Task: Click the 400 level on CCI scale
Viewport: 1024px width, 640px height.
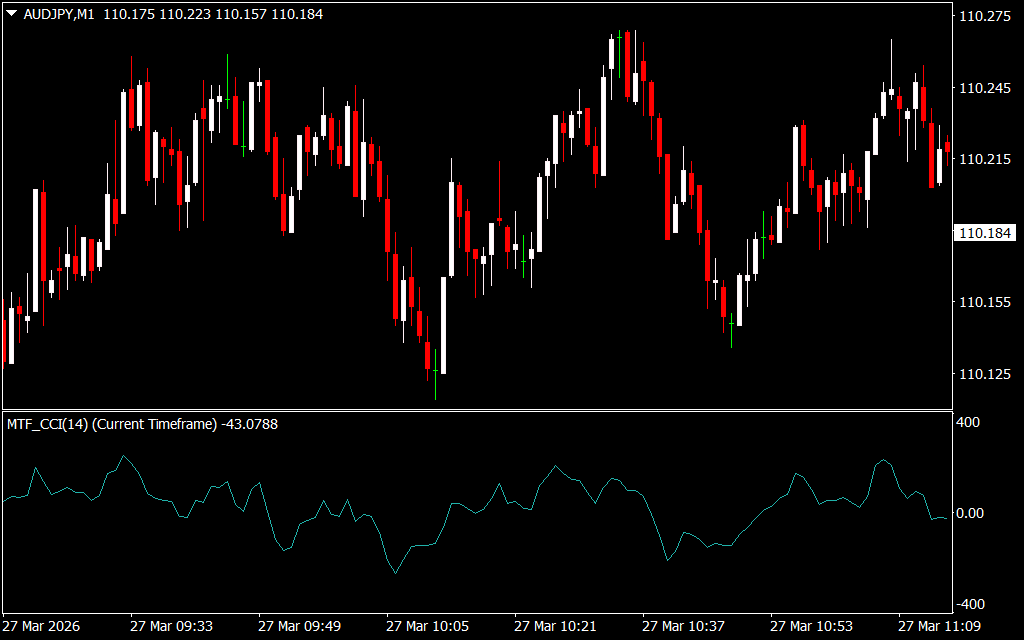Action: (970, 423)
